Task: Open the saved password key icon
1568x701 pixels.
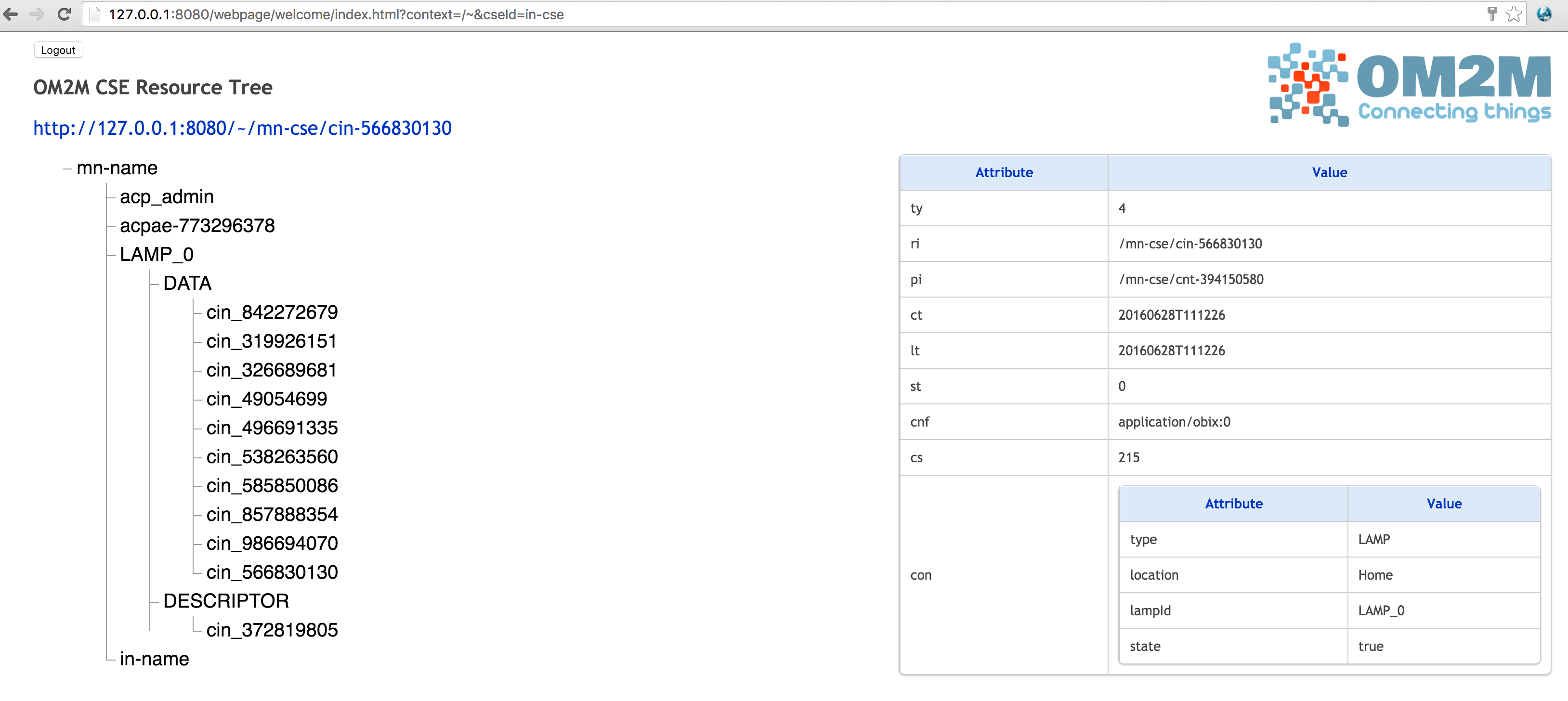Action: (x=1492, y=14)
